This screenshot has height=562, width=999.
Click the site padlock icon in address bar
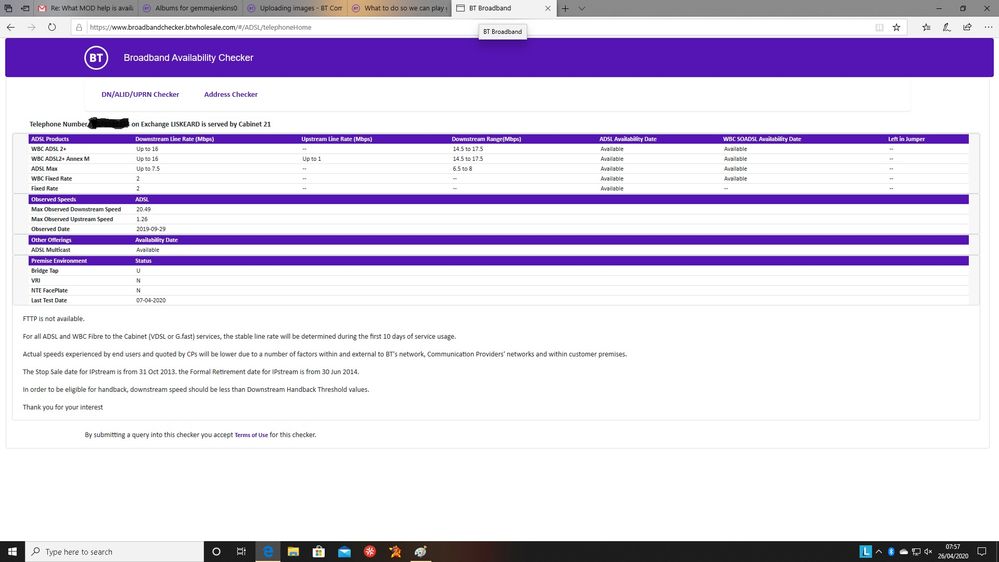tap(79, 27)
